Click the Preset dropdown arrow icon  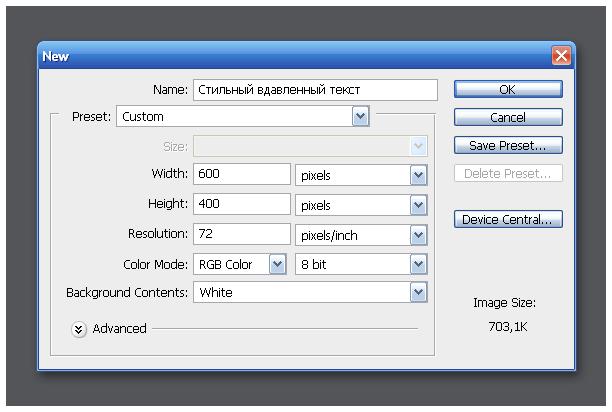point(361,117)
